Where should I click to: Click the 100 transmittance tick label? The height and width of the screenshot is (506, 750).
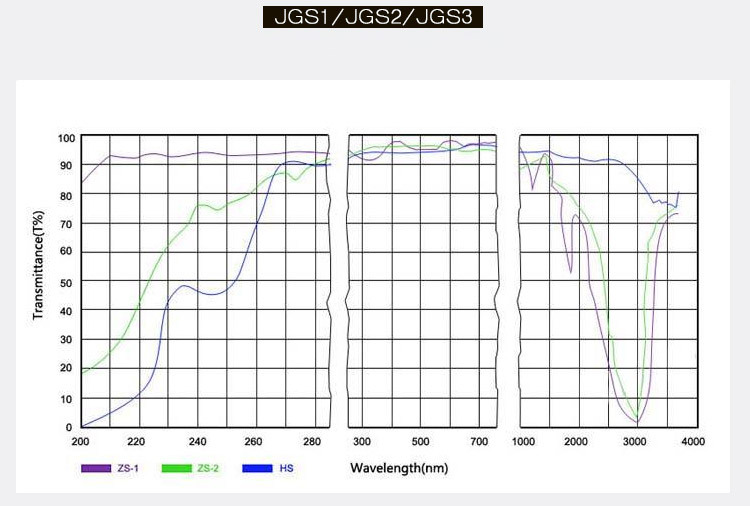click(x=66, y=138)
